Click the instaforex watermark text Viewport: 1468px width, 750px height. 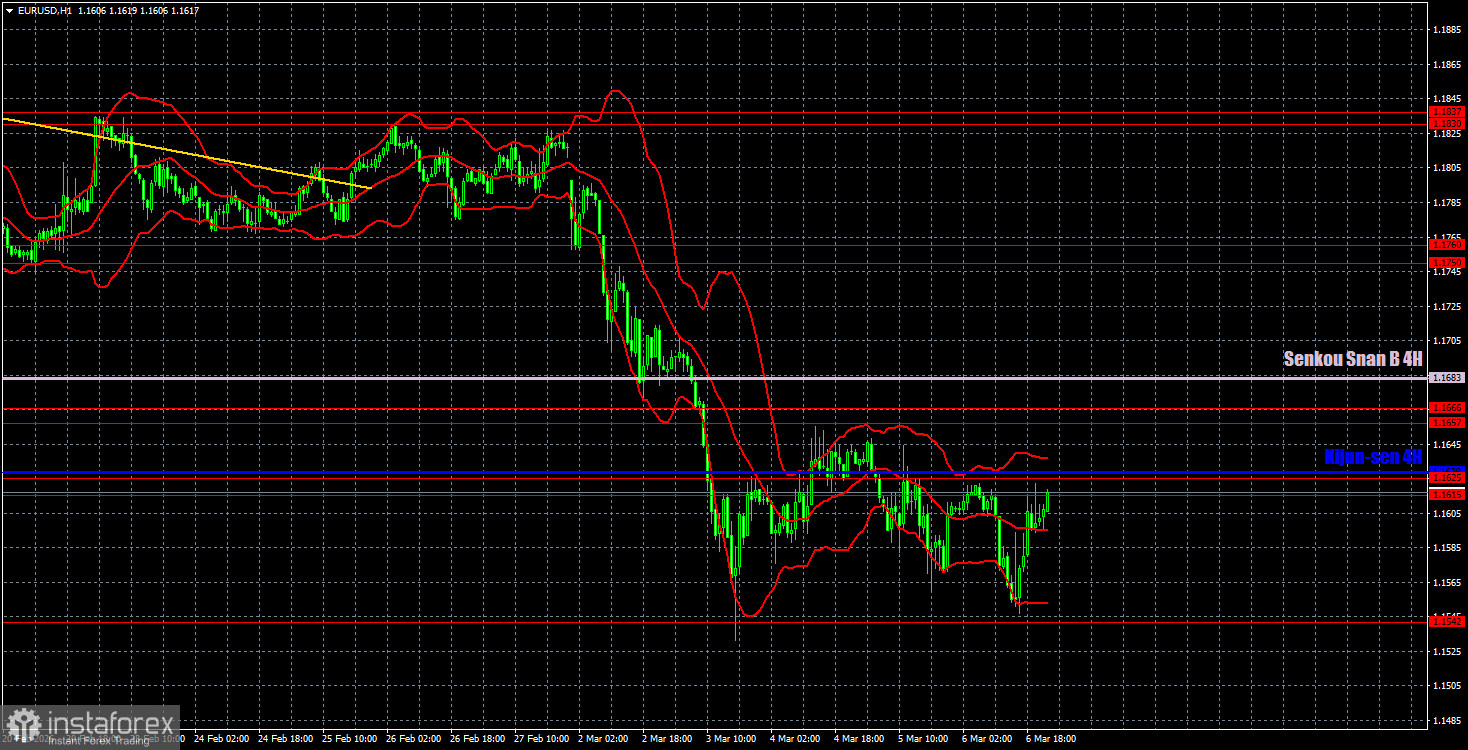point(111,721)
